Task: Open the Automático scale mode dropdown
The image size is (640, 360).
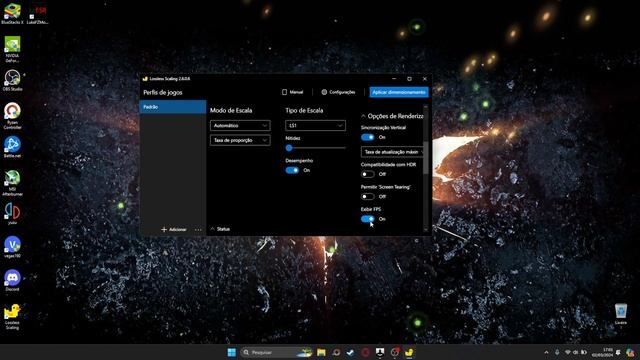Action: [x=240, y=126]
